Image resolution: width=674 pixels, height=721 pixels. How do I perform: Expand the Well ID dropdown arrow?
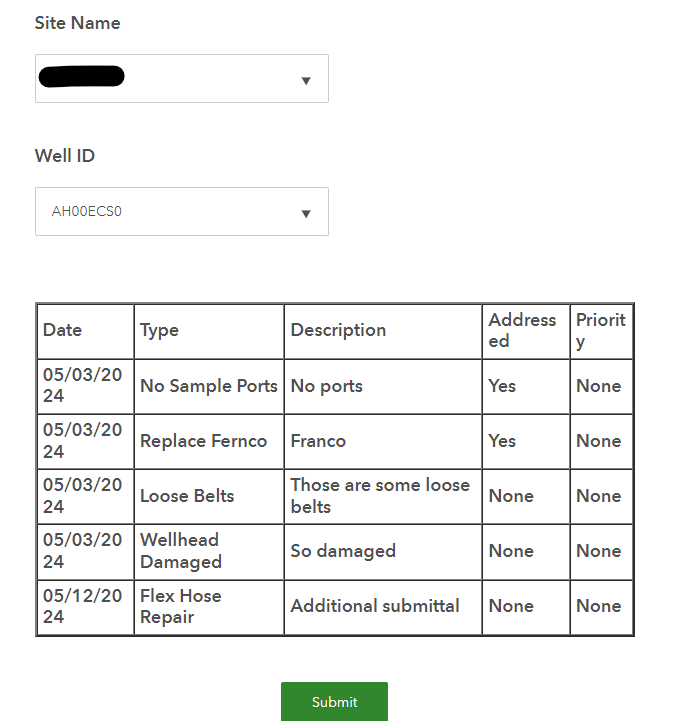click(x=306, y=213)
